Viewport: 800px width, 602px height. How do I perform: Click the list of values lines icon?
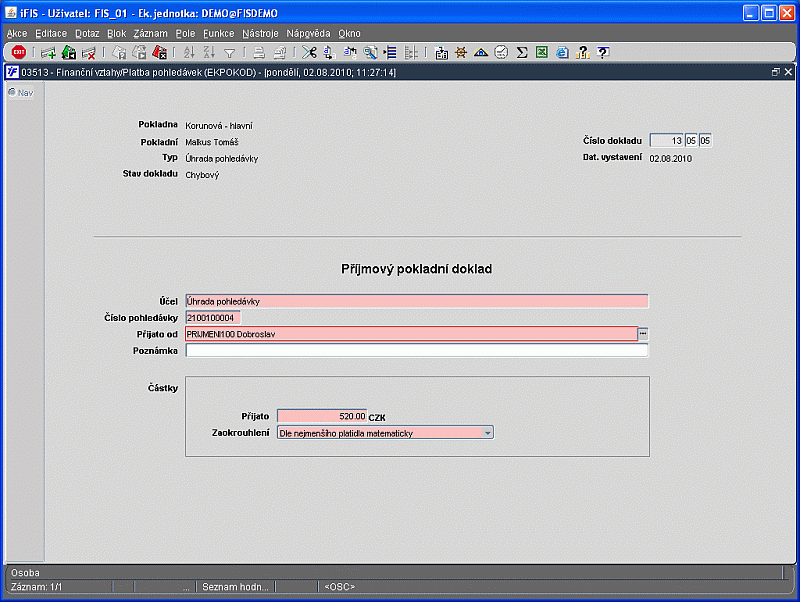(390, 53)
